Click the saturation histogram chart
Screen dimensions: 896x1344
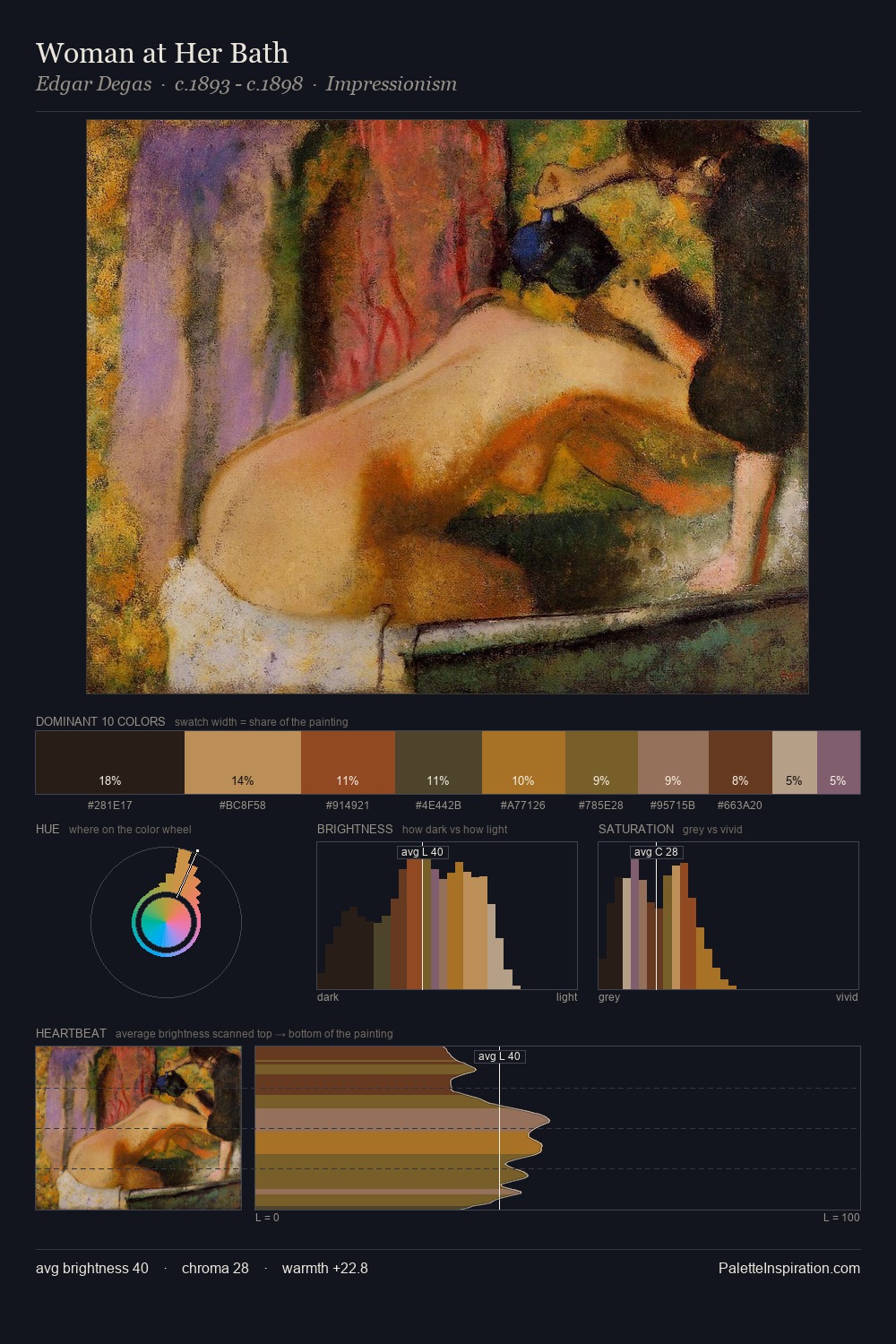728,916
